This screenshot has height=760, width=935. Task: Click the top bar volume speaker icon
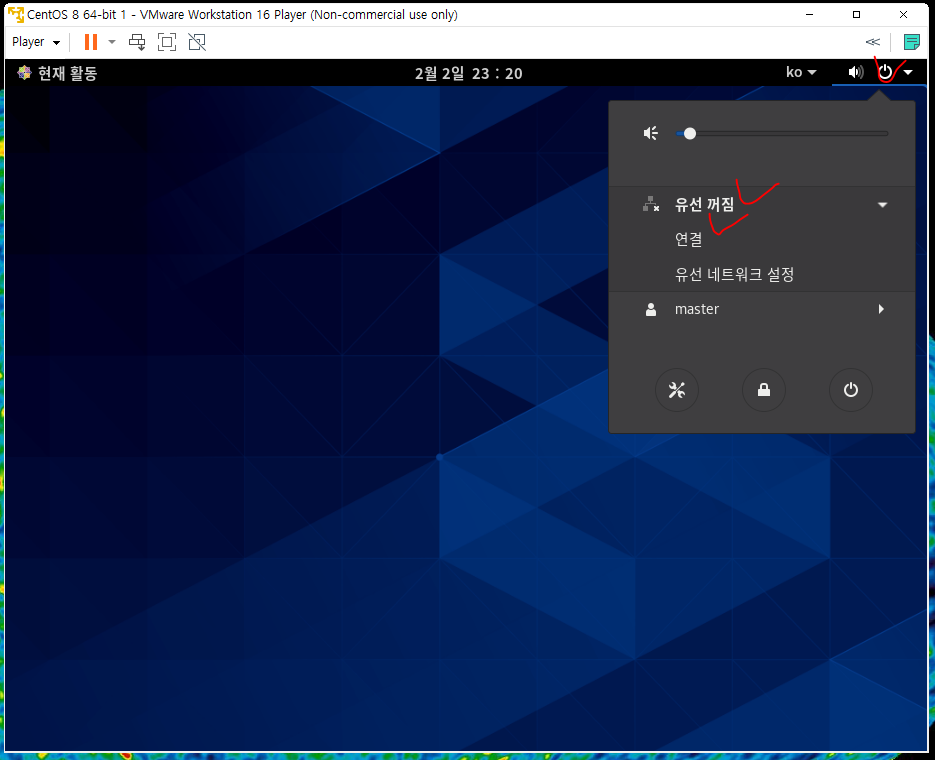click(856, 72)
